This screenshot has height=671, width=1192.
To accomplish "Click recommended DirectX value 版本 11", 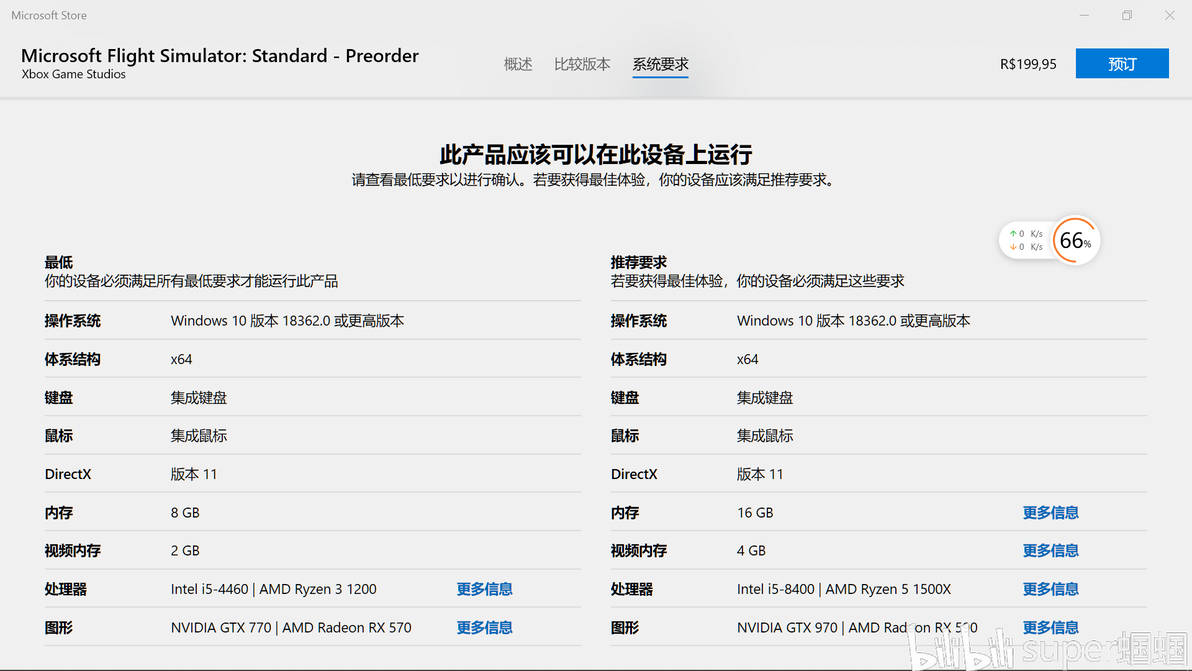I will [x=760, y=474].
